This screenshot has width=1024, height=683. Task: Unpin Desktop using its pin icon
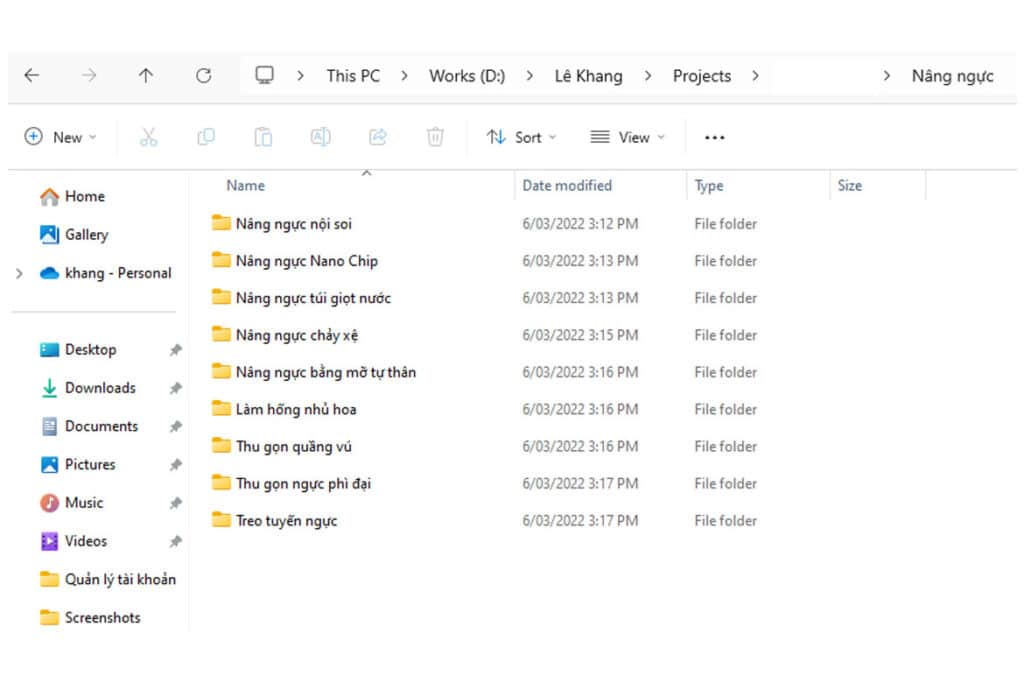(176, 350)
